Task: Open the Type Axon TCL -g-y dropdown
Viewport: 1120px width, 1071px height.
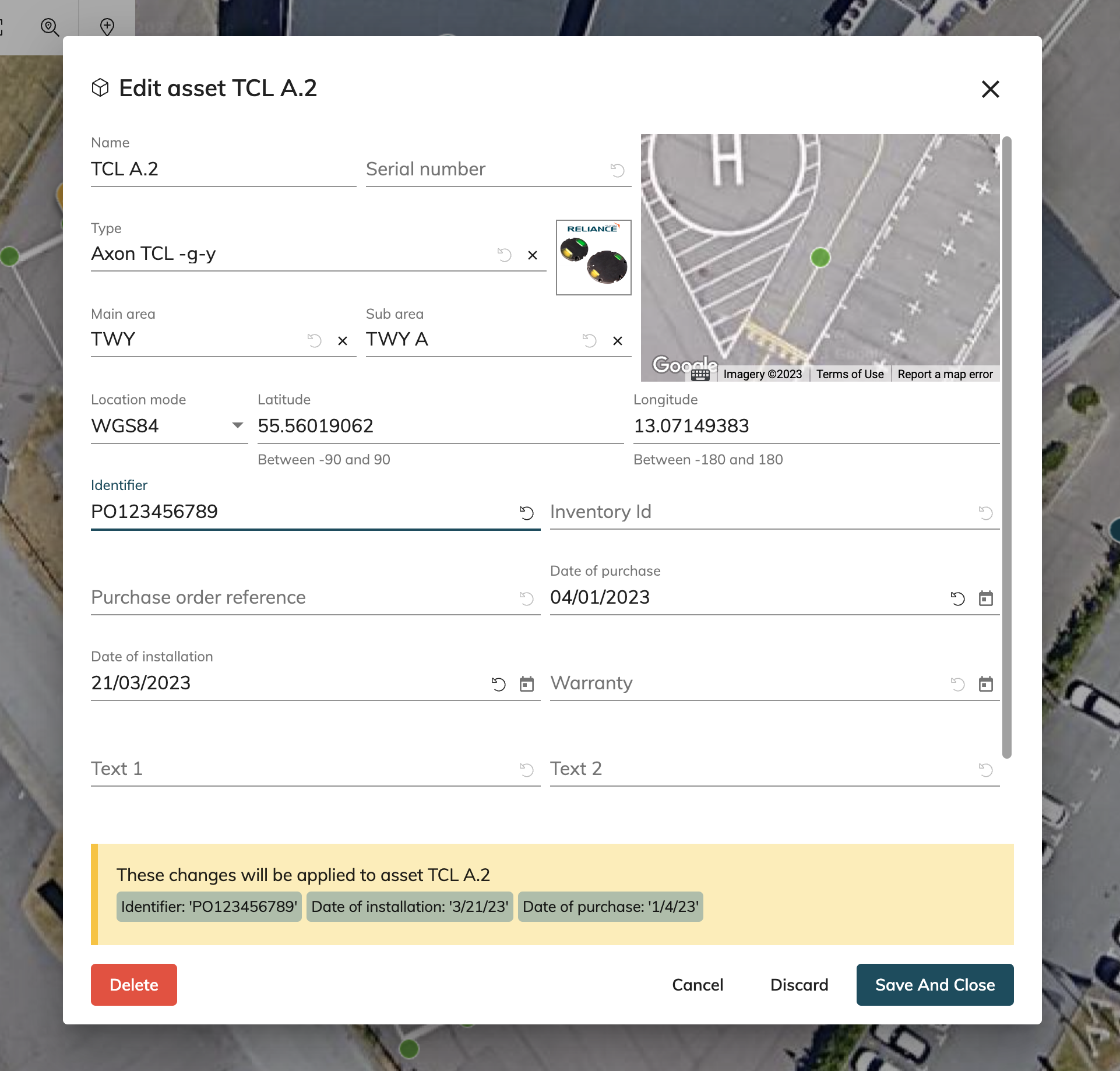Action: (x=291, y=254)
